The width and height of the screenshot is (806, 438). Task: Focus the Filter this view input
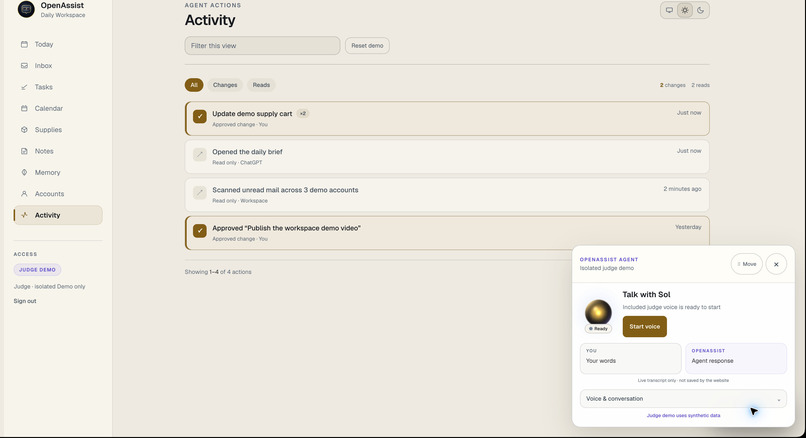click(x=262, y=46)
